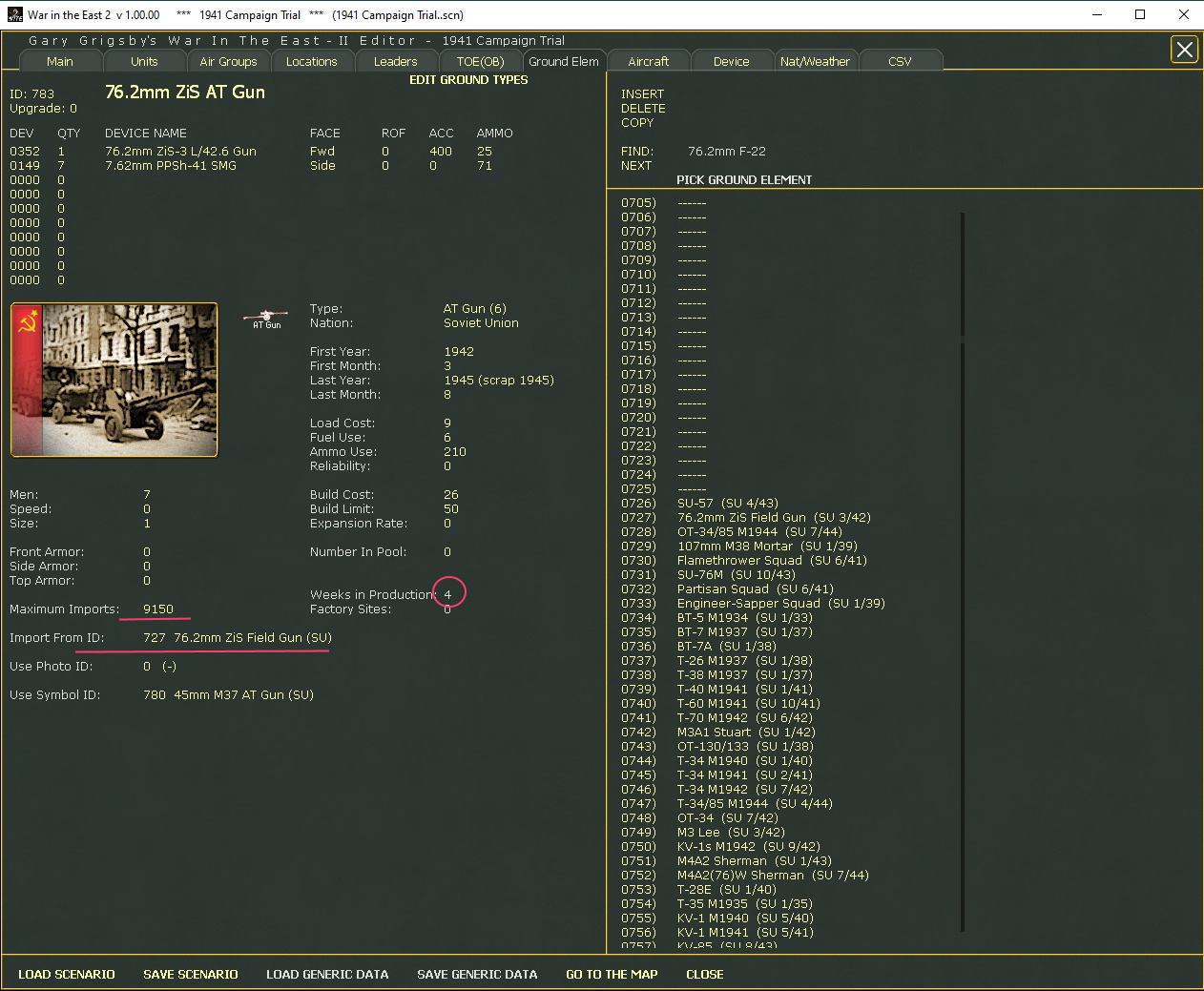The width and height of the screenshot is (1204, 991).
Task: Edit the Maximum Imports value 9150
Action: pyautogui.click(x=158, y=609)
